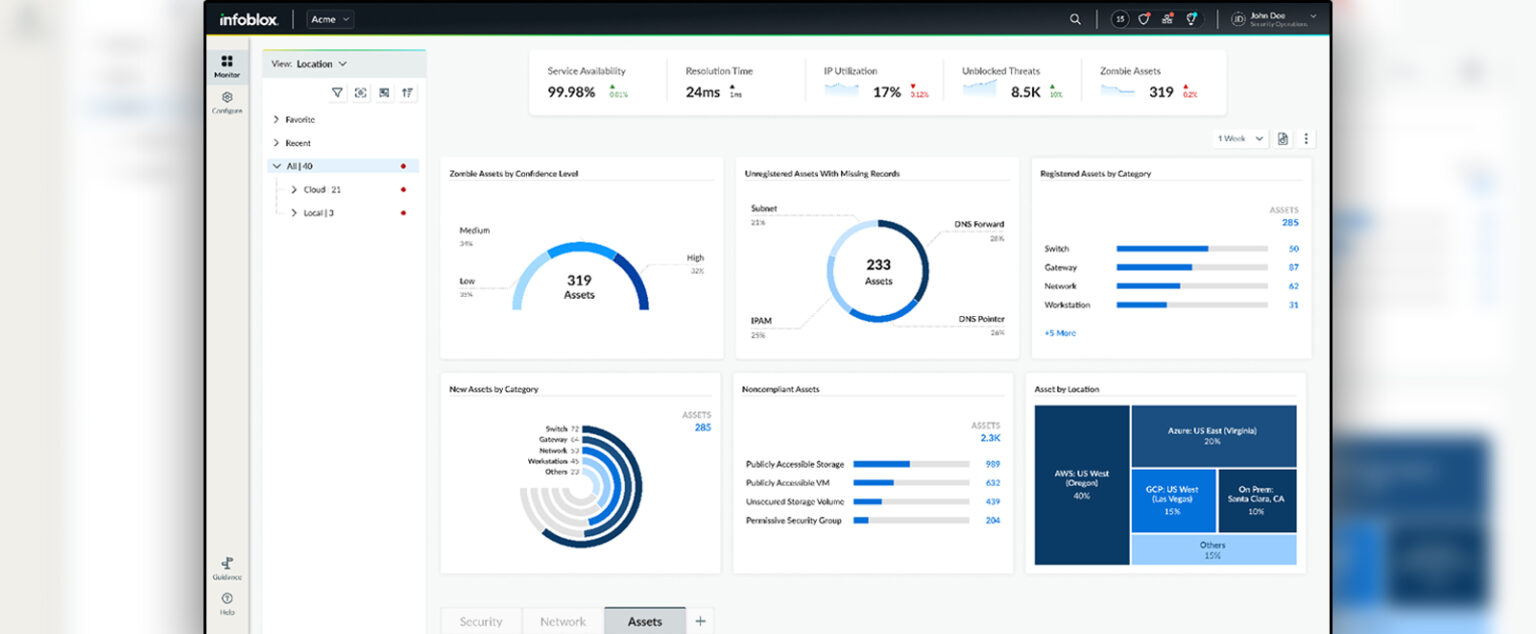
Task: Open the search from the top bar
Action: pos(1074,19)
